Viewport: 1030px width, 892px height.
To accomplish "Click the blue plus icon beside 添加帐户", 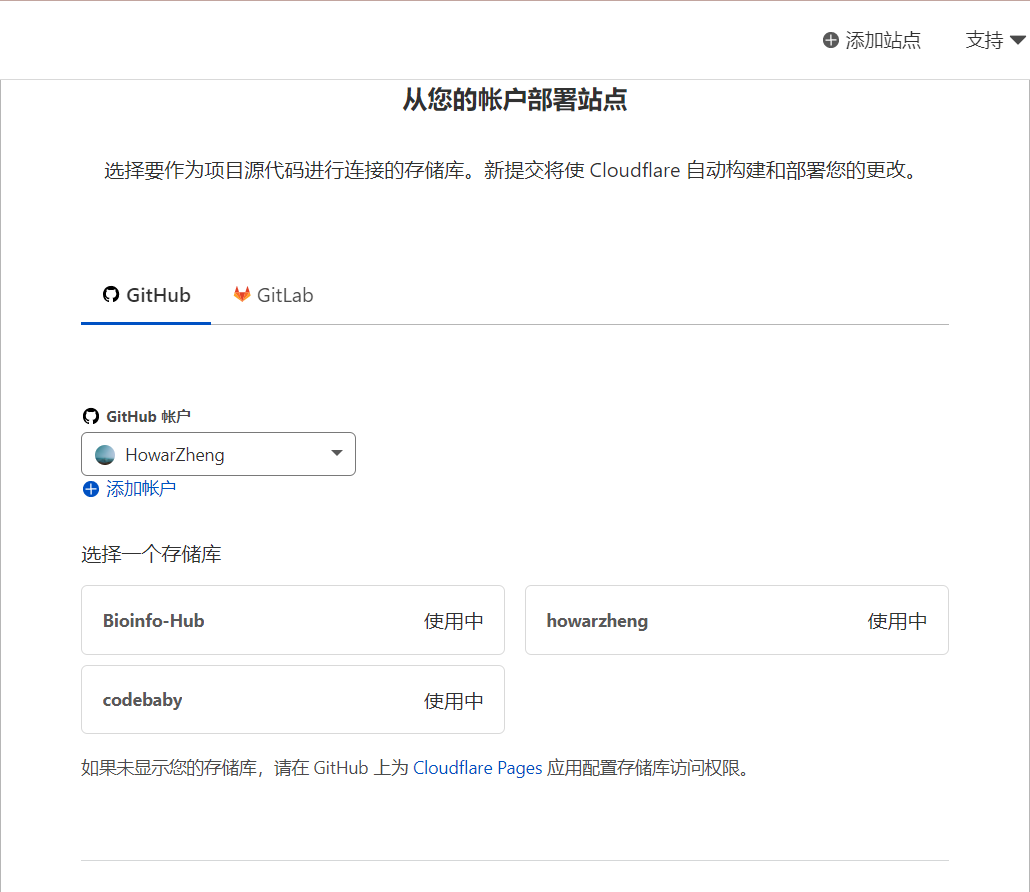I will pos(91,489).
